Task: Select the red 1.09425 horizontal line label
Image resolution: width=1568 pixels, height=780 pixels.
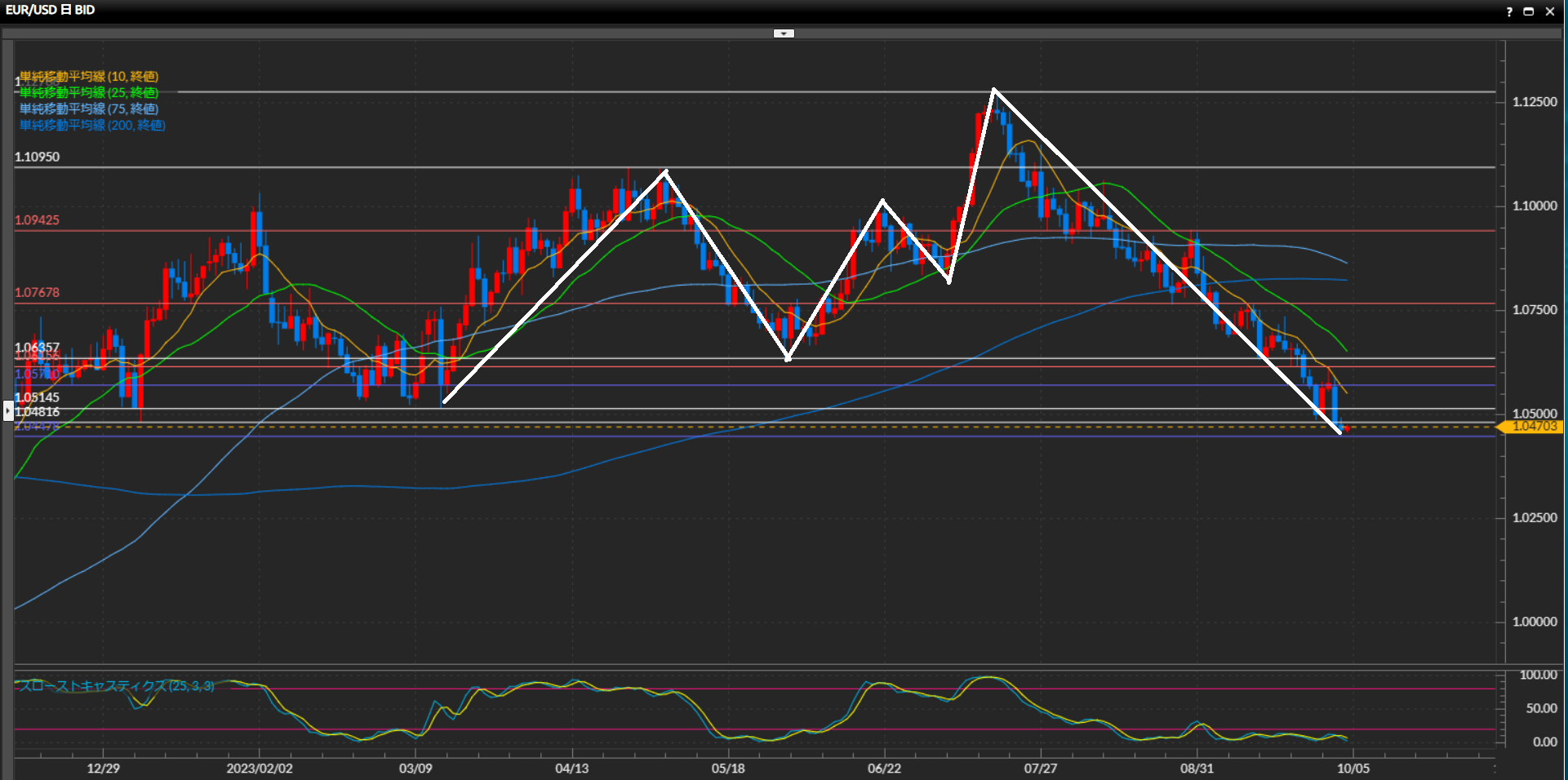Action: point(38,220)
